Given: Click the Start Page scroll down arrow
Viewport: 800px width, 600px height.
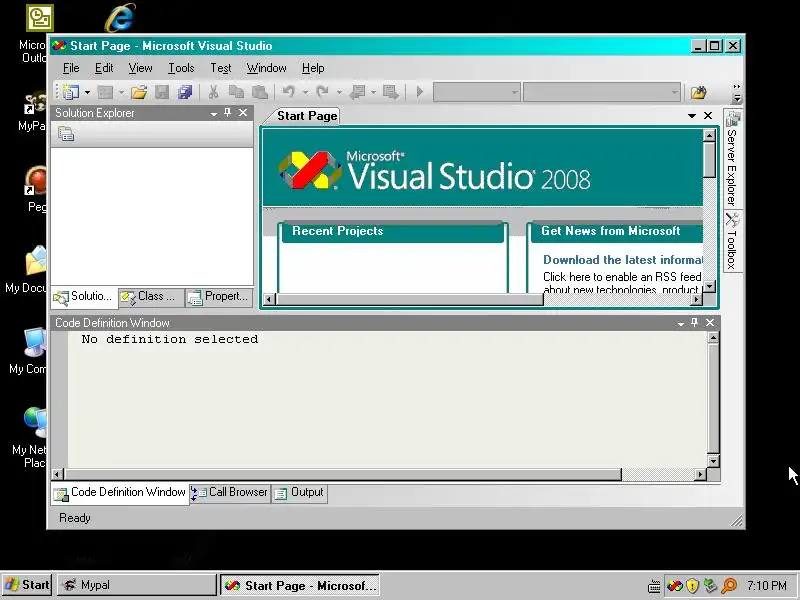Looking at the screenshot, I should coord(709,287).
